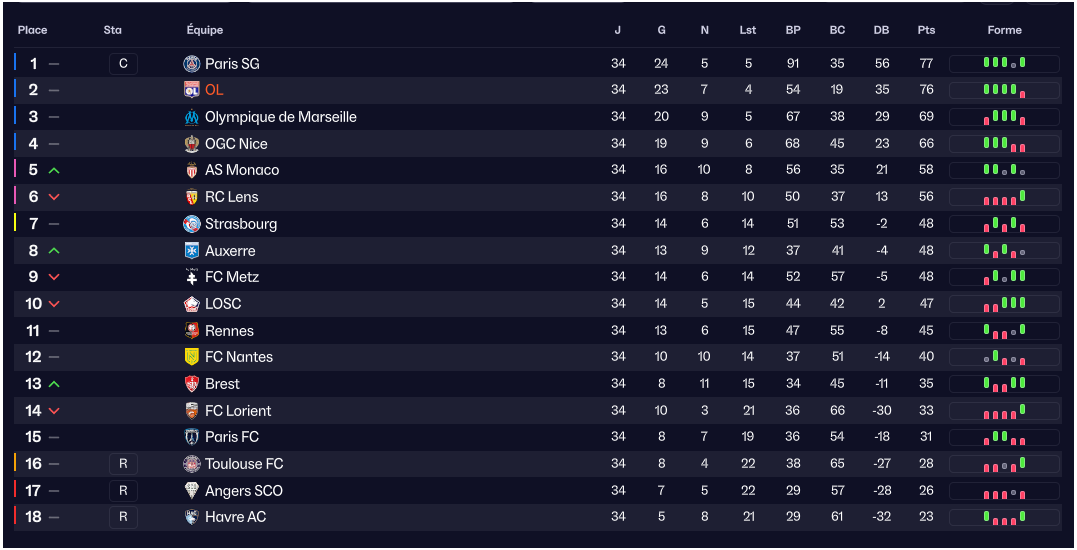This screenshot has width=1077, height=550.
Task: Open the Strasbourg team link
Action: click(x=241, y=224)
